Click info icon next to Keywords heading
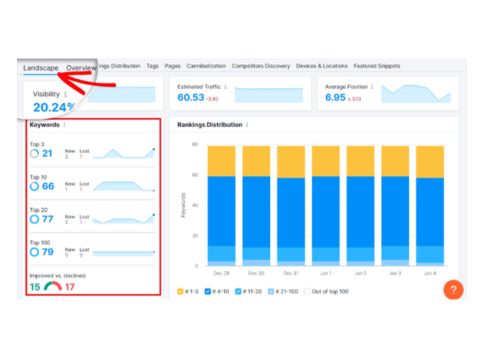 pyautogui.click(x=64, y=125)
